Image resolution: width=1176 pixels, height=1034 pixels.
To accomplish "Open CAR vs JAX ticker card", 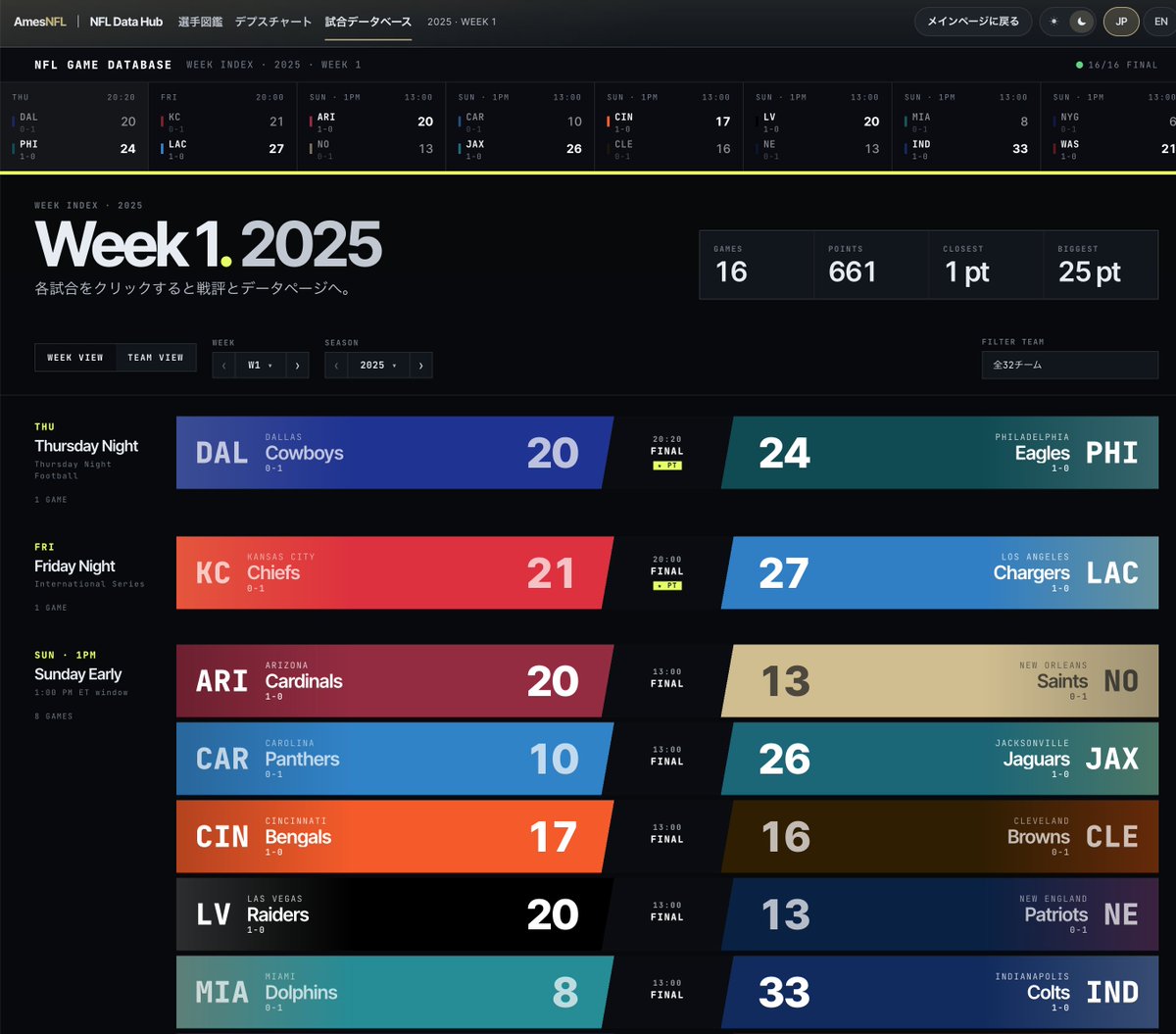I will pyautogui.click(x=520, y=126).
